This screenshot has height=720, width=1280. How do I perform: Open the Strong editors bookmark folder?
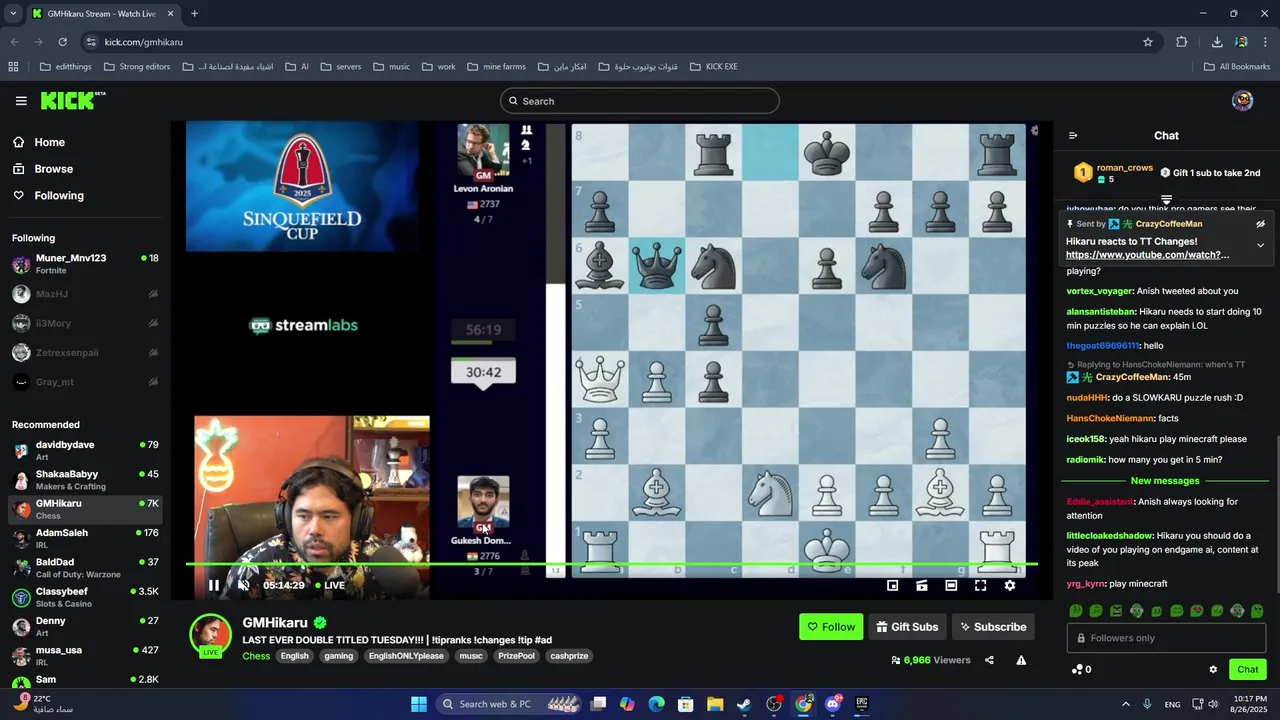coord(136,67)
